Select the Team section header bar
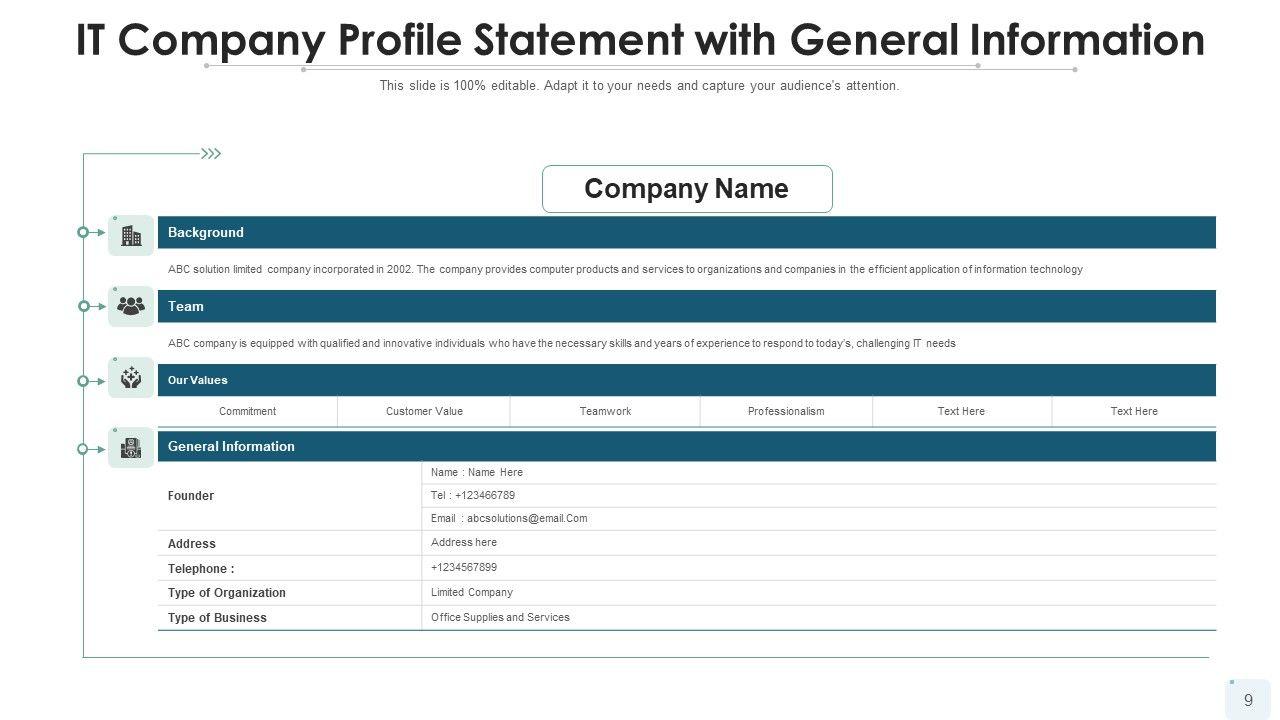 [686, 306]
